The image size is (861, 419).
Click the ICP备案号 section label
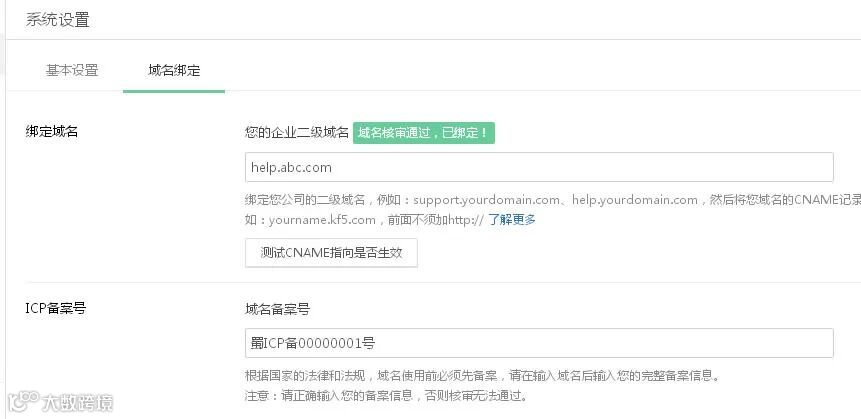click(55, 308)
